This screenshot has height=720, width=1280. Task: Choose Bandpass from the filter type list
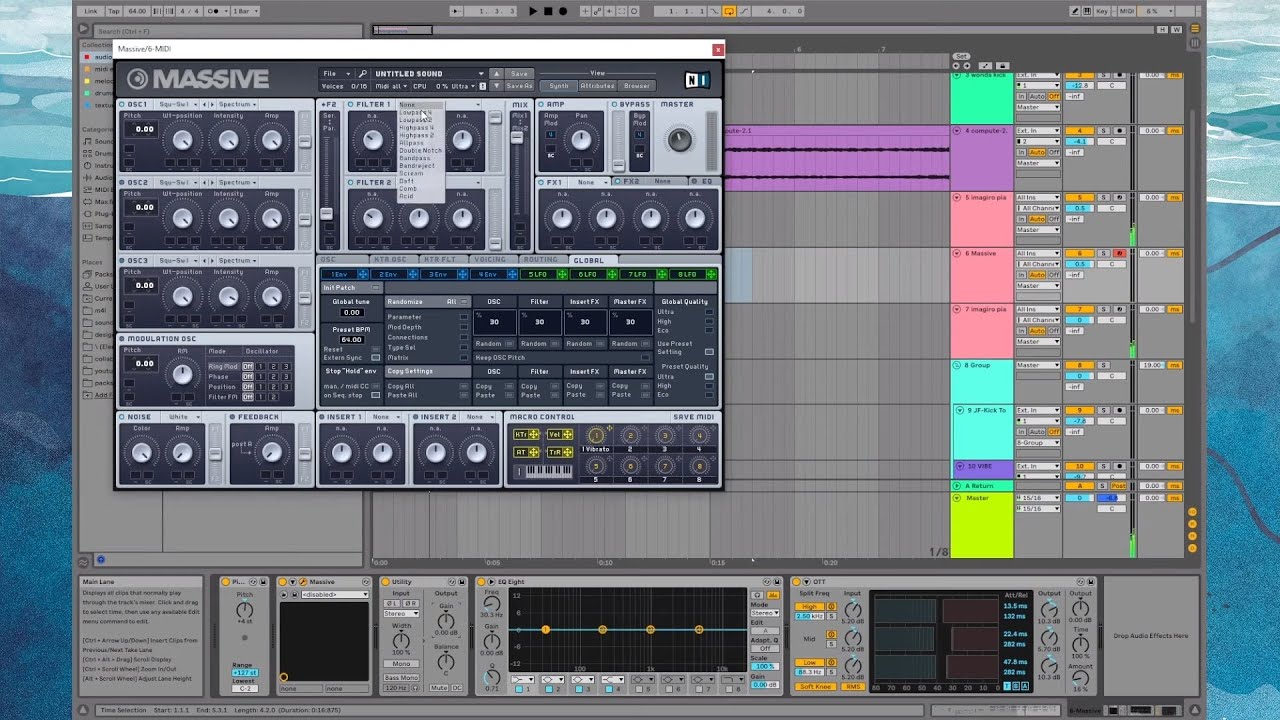[x=415, y=158]
